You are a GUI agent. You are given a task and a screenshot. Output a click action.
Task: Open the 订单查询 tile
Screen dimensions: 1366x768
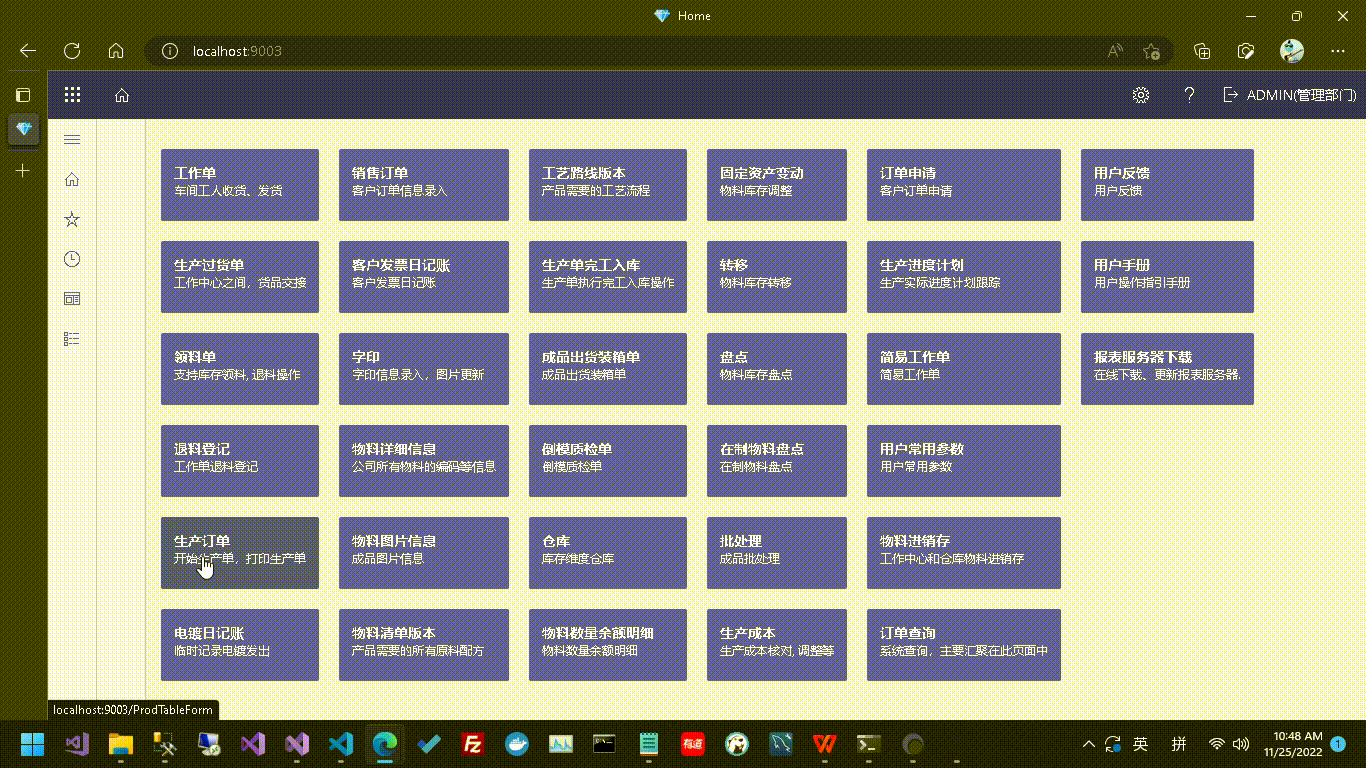coord(963,645)
